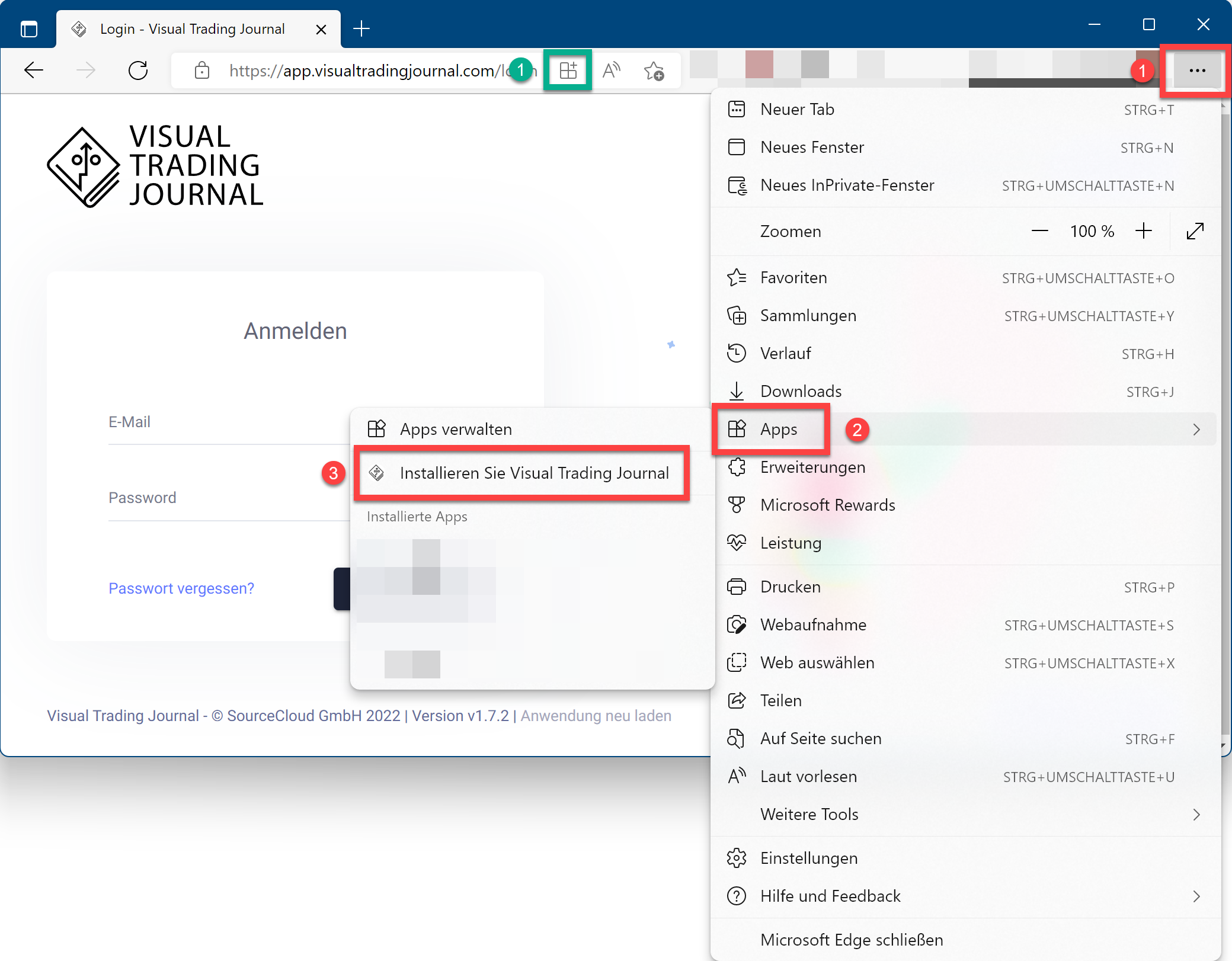Open Hilfe und Feedback entry

[x=965, y=896]
